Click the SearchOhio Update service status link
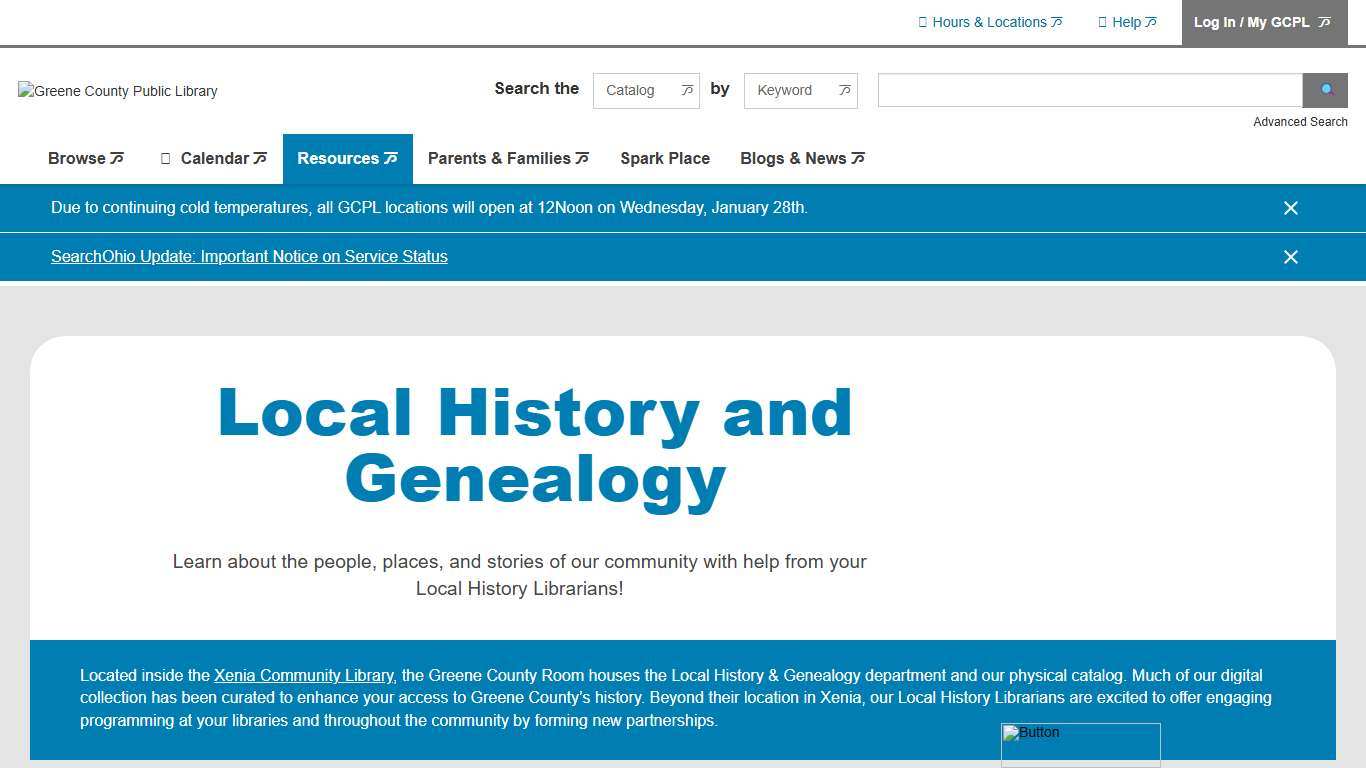The image size is (1366, 768). [x=249, y=256]
